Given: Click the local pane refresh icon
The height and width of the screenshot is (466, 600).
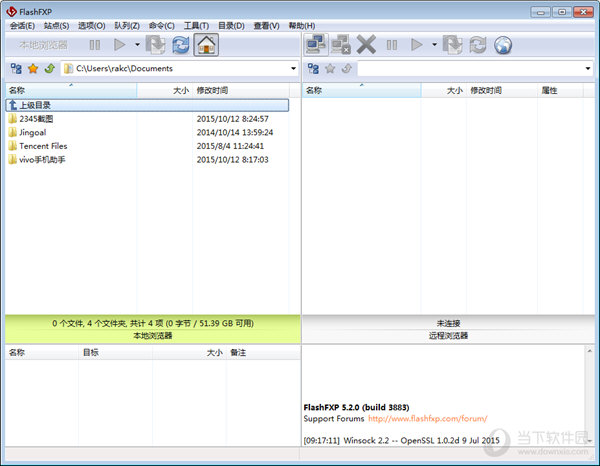Looking at the screenshot, I should click(x=181, y=45).
